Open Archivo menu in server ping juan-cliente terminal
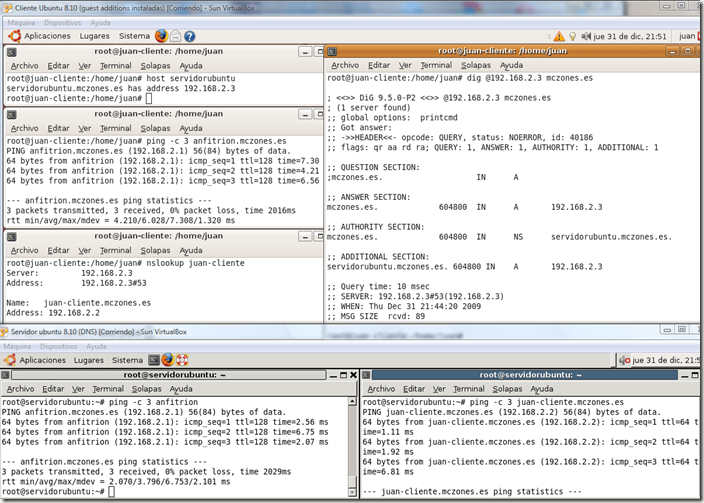This screenshot has width=704, height=503. (381, 388)
